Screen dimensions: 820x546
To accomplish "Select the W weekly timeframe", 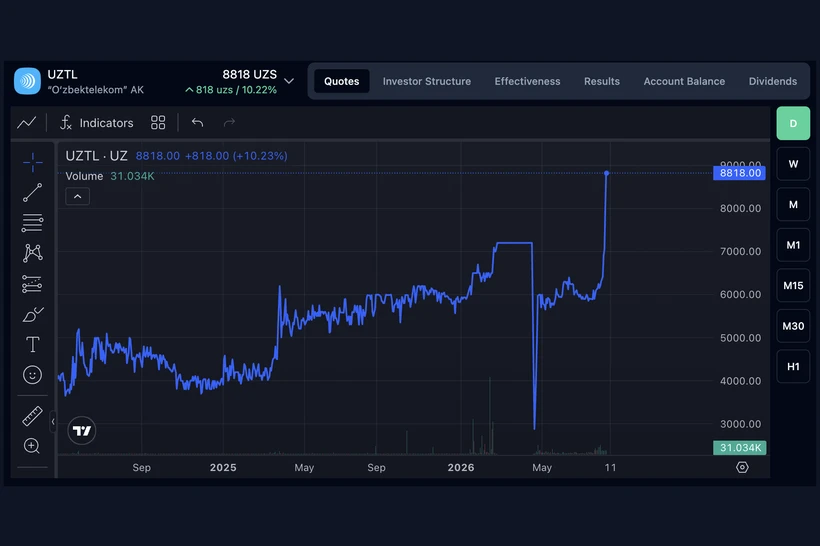I will click(x=793, y=164).
